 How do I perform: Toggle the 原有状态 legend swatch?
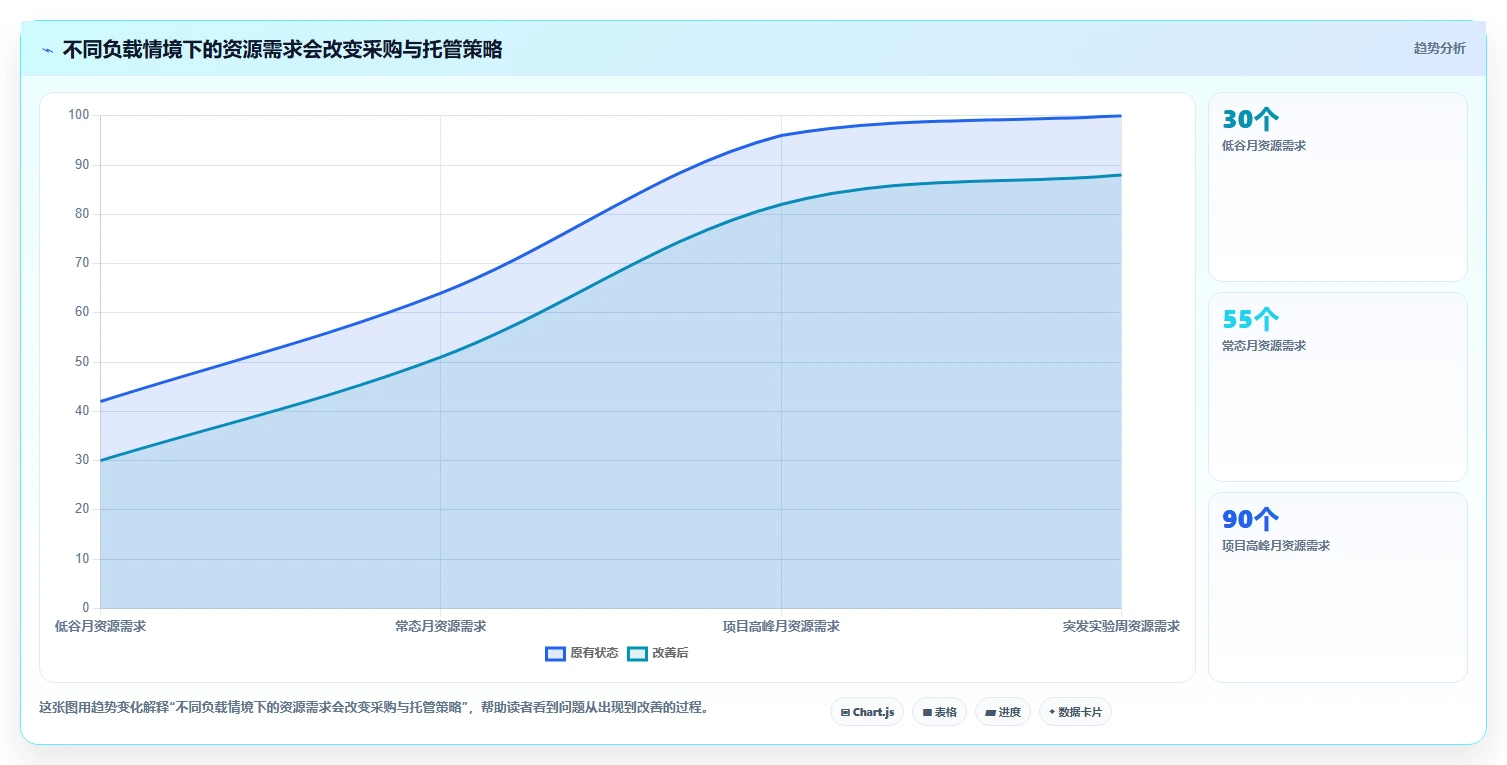click(555, 654)
